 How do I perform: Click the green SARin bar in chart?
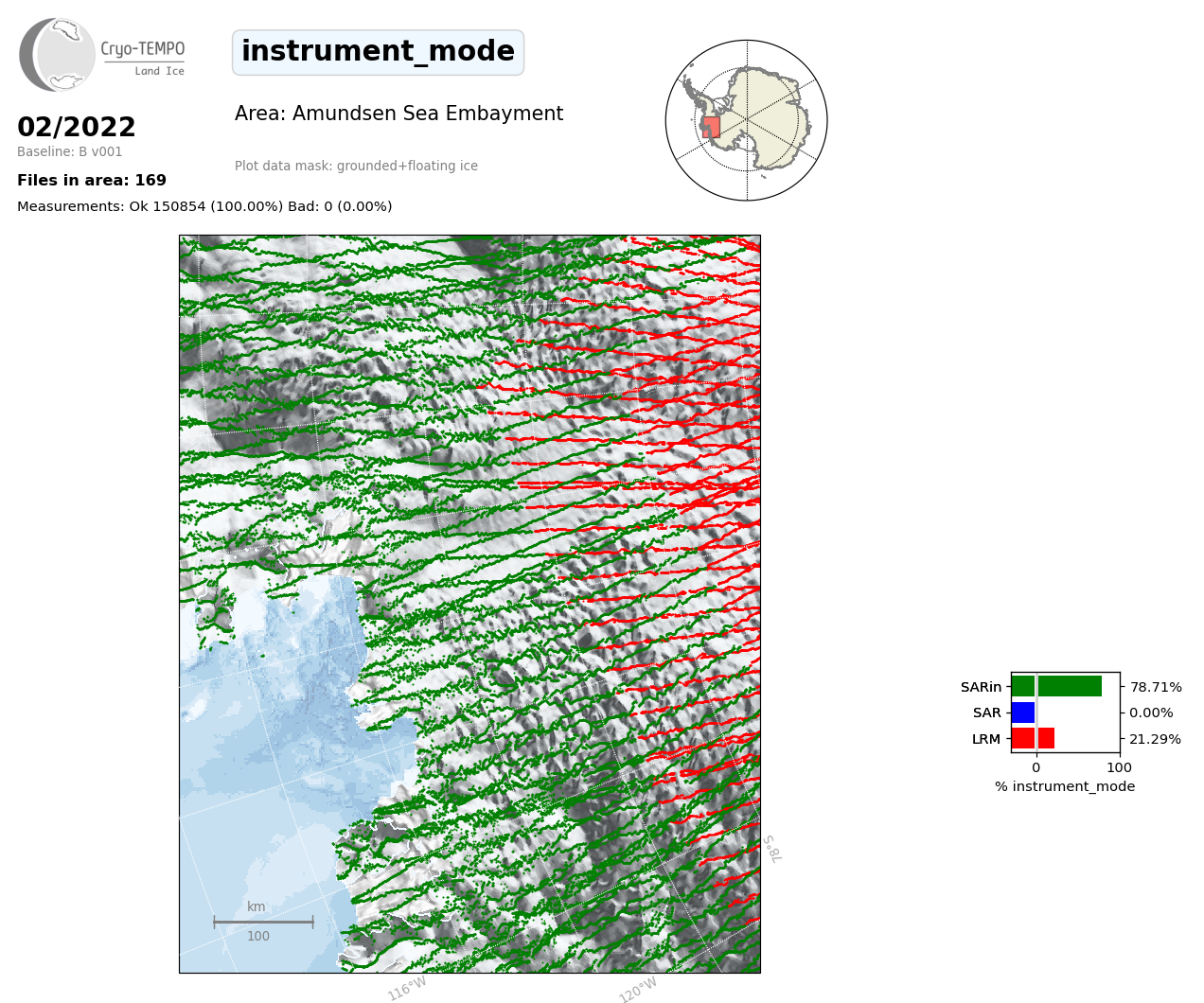pos(1056,686)
